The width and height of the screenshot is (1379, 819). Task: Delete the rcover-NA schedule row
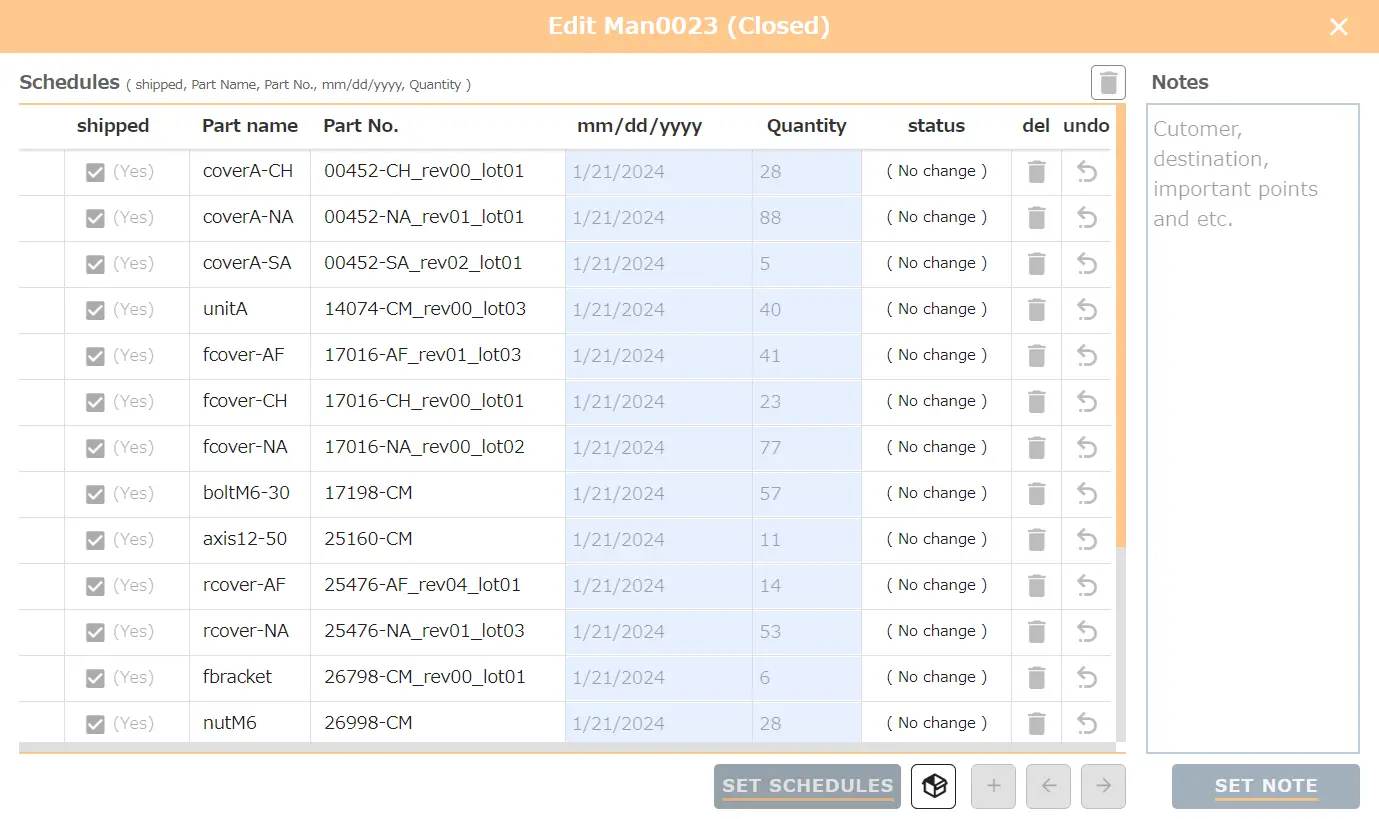click(1036, 632)
